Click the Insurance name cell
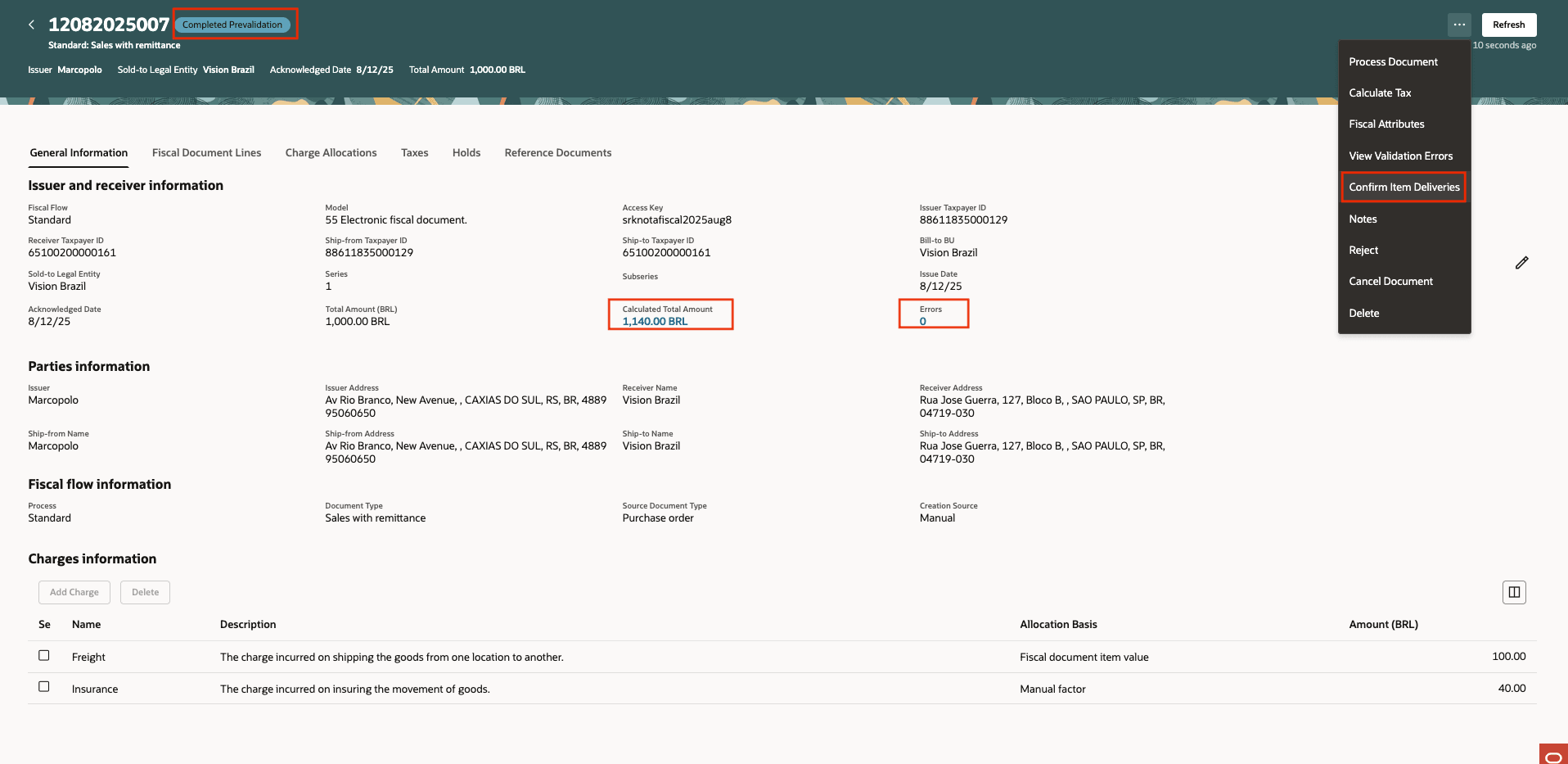The height and width of the screenshot is (764, 1568). pos(95,689)
